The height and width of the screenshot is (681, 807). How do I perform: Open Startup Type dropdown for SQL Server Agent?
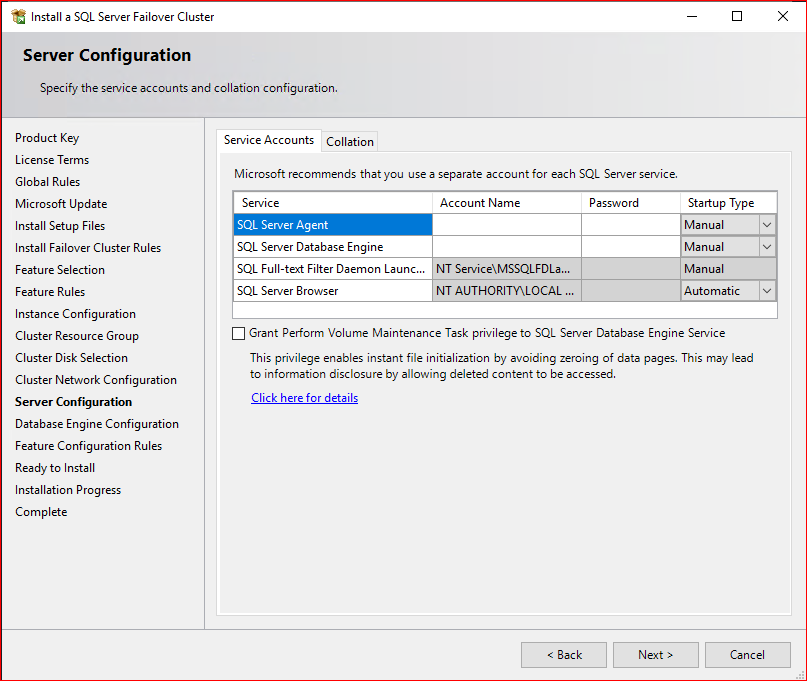767,225
